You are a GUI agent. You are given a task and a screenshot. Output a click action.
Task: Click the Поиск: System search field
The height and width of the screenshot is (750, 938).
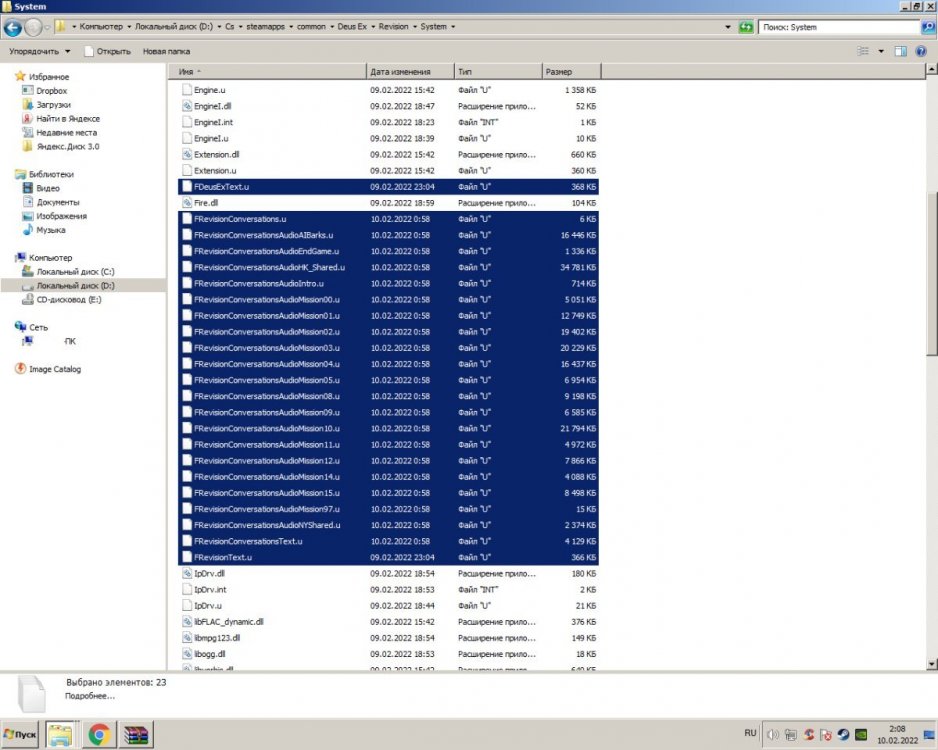(835, 27)
